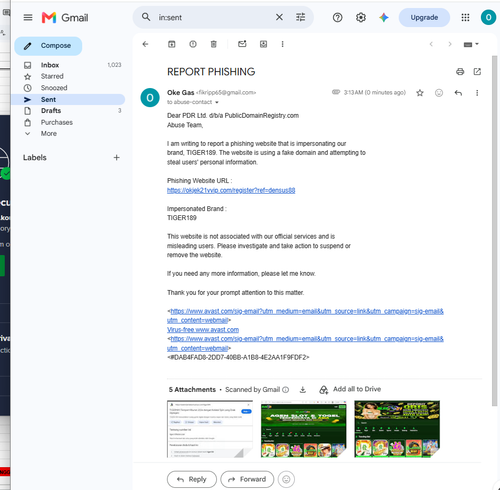The height and width of the screenshot is (490, 500).
Task: Open the Support help icon
Action: [x=337, y=17]
